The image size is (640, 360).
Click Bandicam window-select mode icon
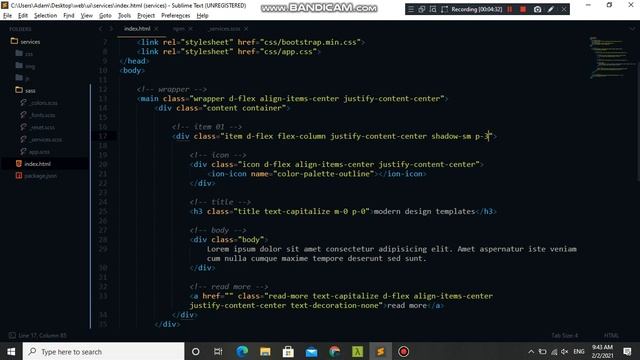click(422, 9)
